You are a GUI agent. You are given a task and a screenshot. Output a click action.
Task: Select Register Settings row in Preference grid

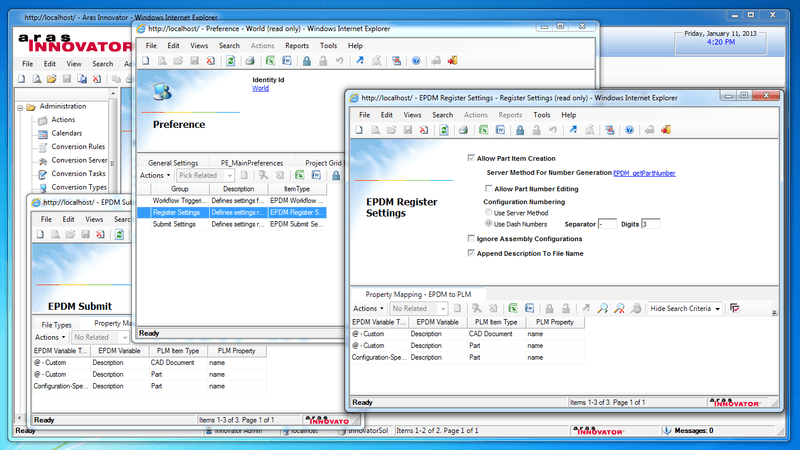(232, 212)
